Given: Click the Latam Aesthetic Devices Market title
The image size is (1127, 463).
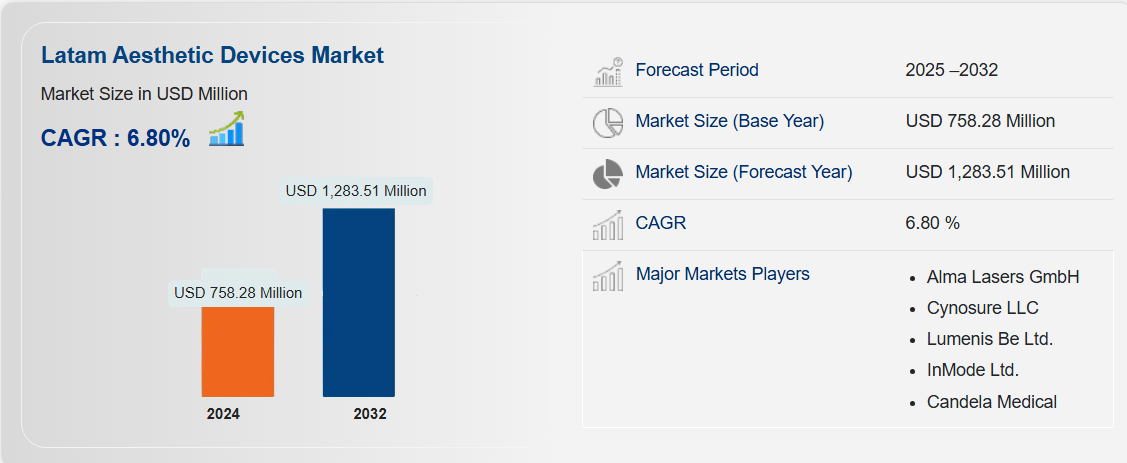Looking at the screenshot, I should (212, 55).
